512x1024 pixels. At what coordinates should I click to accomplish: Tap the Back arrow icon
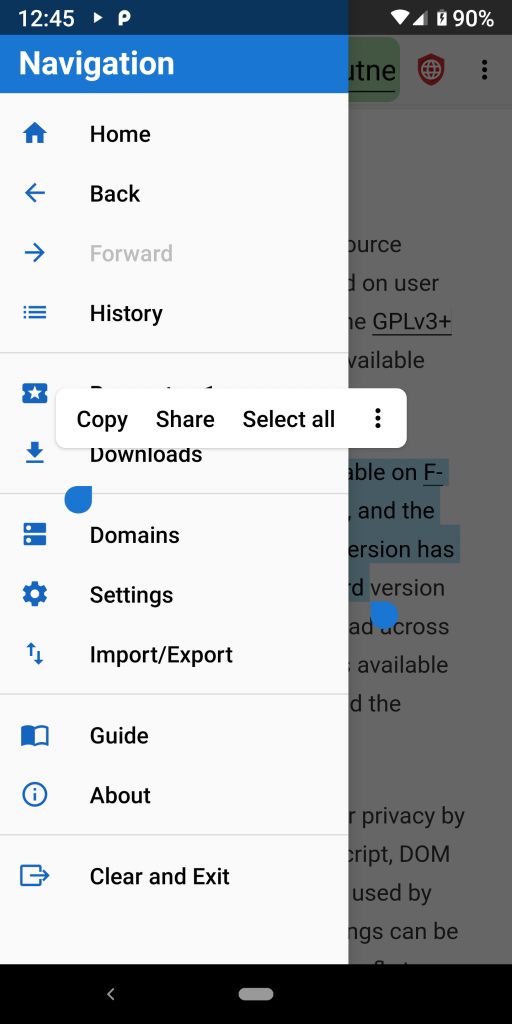pos(35,193)
